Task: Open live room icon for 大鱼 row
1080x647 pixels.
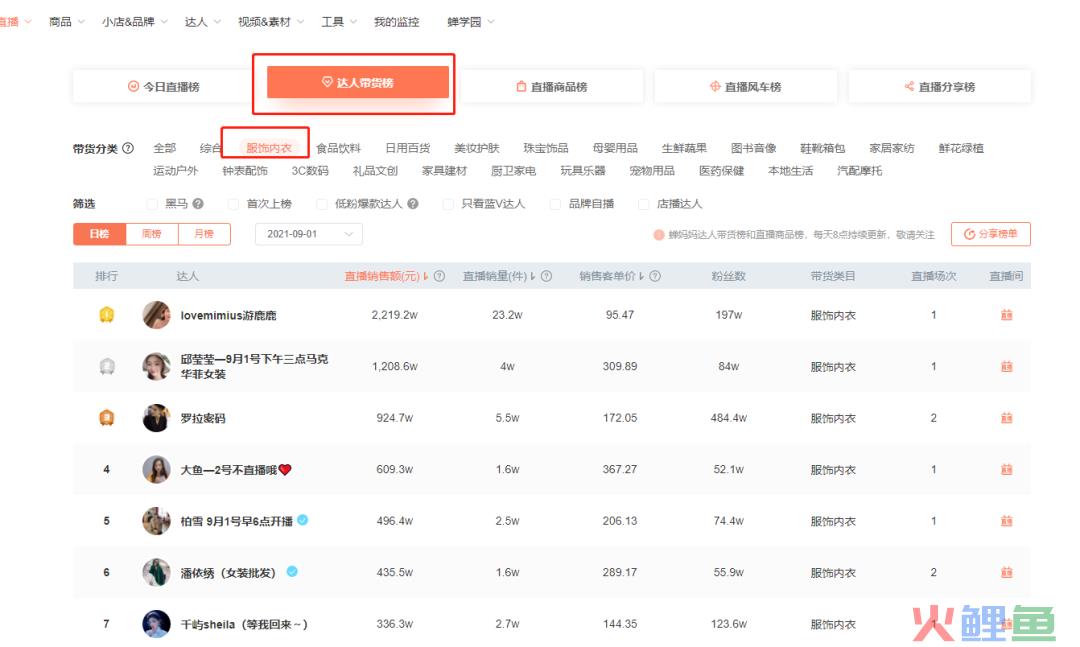Action: click(x=1006, y=469)
